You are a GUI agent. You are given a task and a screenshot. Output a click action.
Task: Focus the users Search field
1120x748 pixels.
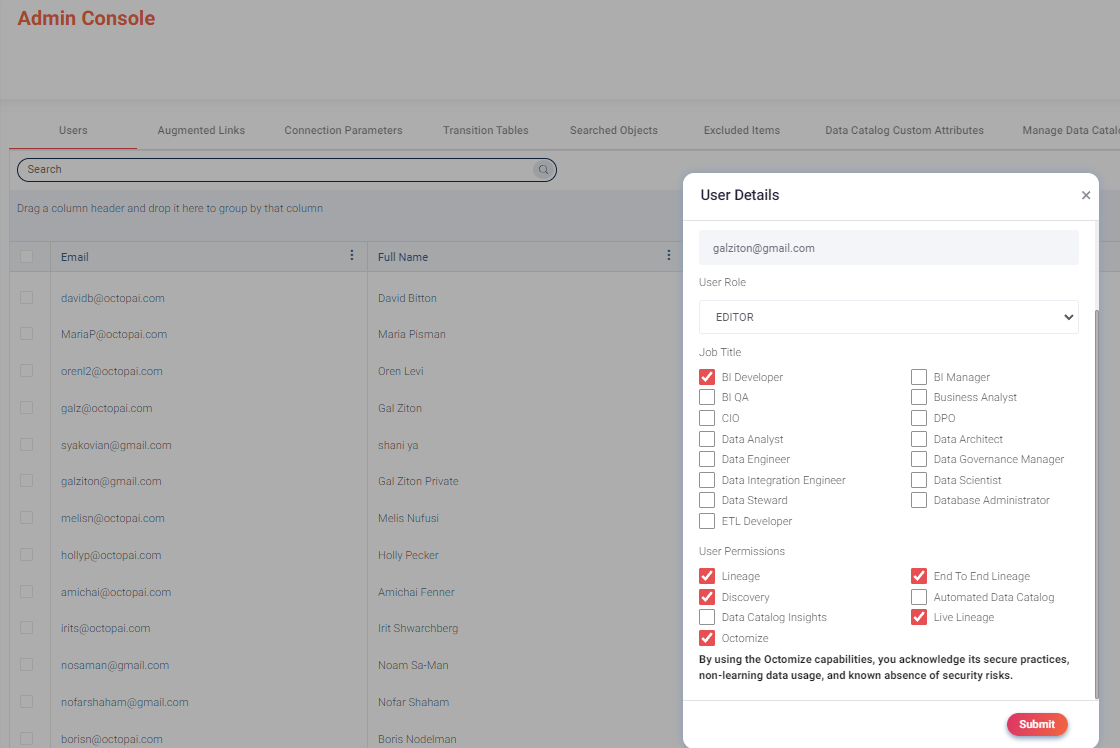tap(275, 170)
